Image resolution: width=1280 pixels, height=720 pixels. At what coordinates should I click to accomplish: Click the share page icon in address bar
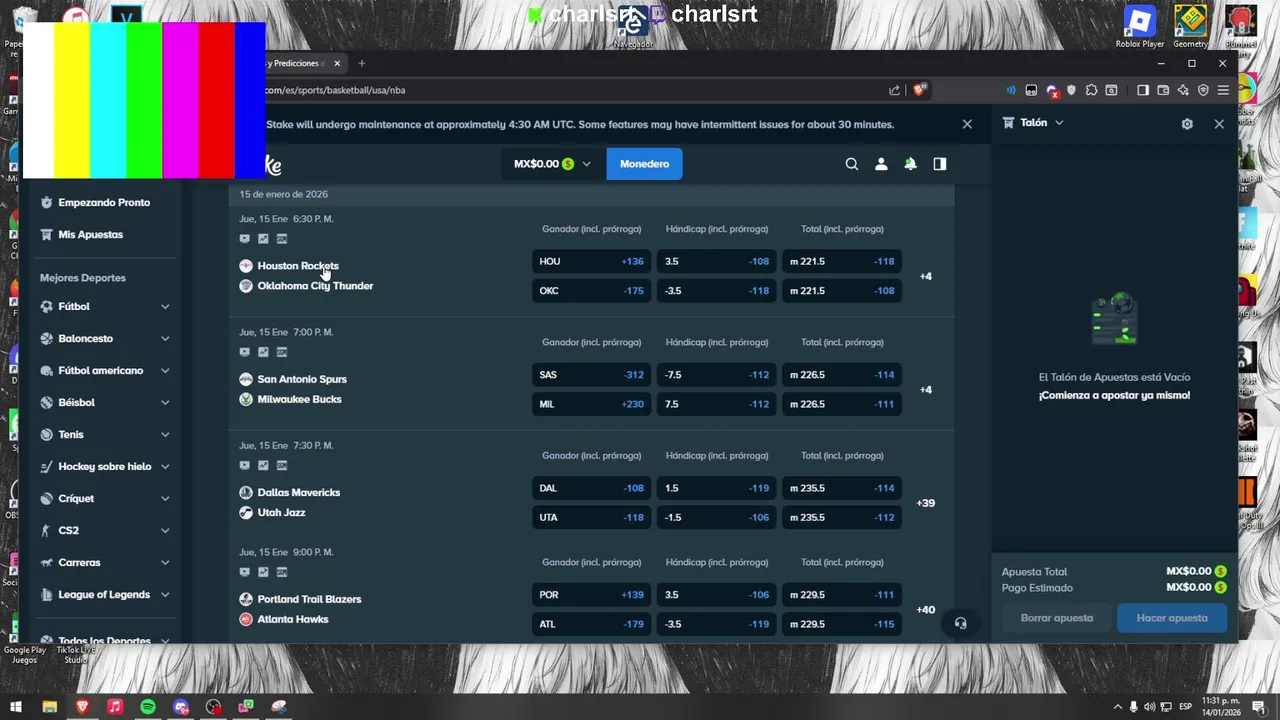point(894,90)
